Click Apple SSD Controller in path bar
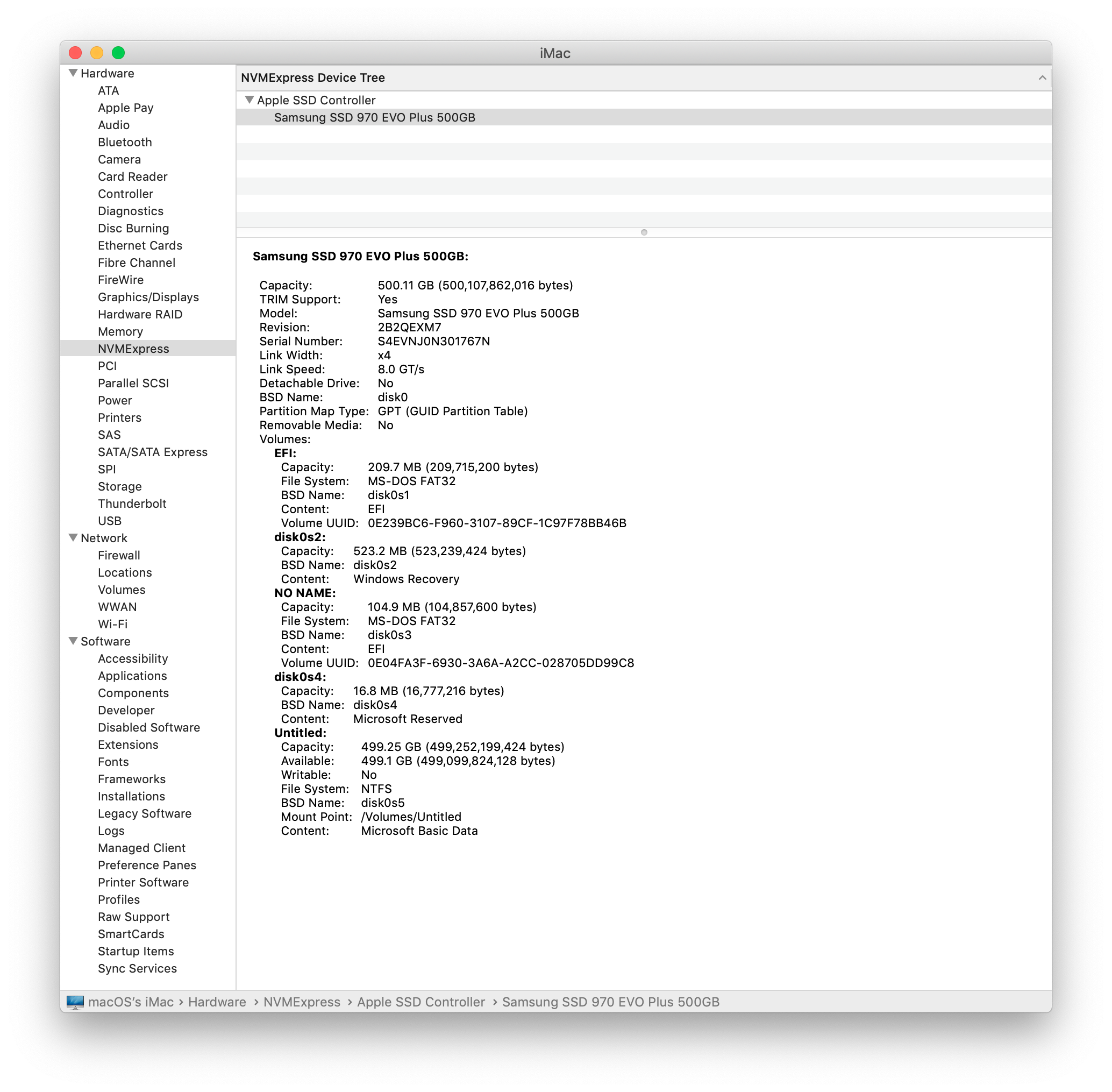Image resolution: width=1112 pixels, height=1092 pixels. tap(420, 1002)
